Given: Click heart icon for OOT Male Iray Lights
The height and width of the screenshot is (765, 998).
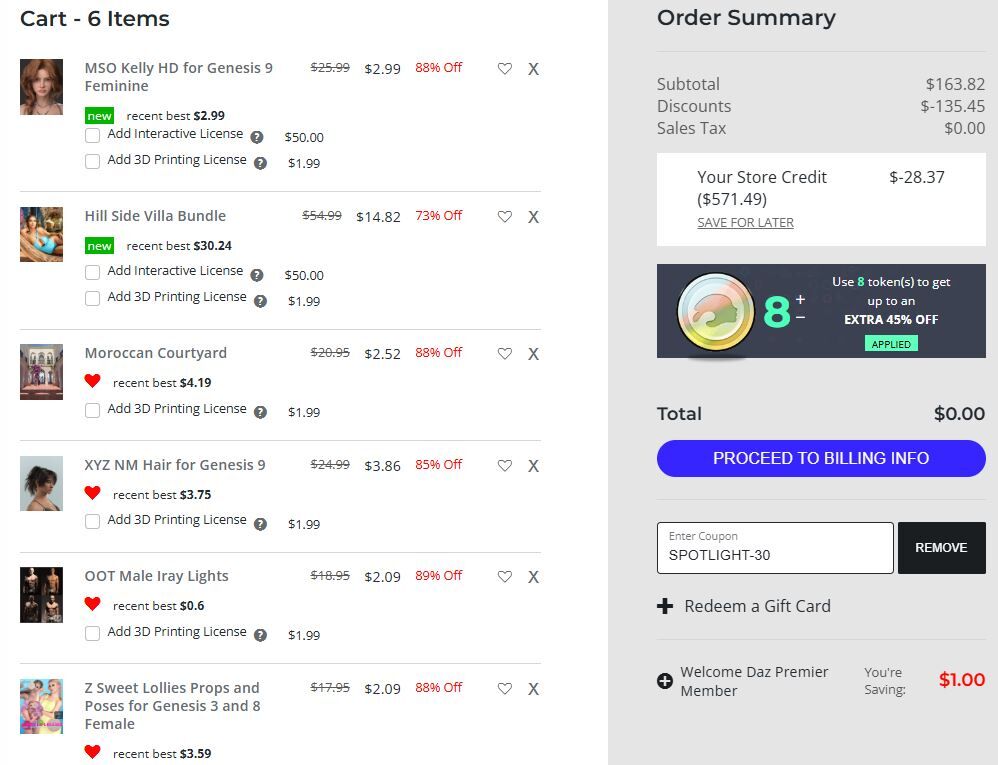Looking at the screenshot, I should 505,577.
